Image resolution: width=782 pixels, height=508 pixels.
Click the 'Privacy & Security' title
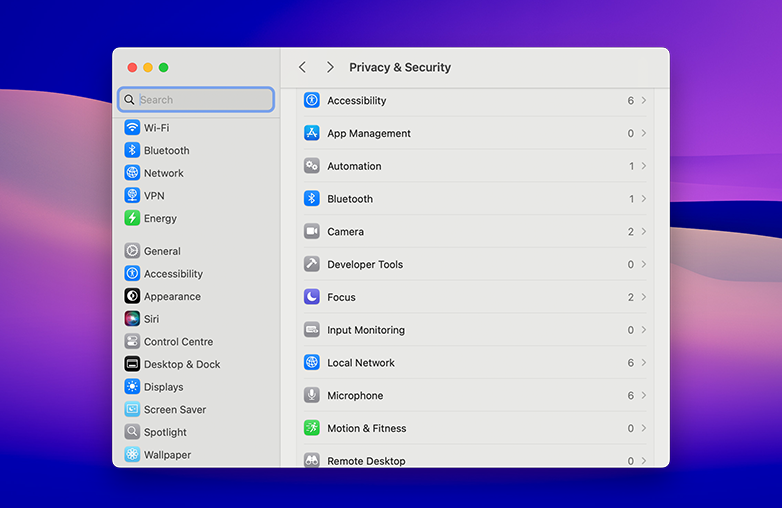click(400, 67)
